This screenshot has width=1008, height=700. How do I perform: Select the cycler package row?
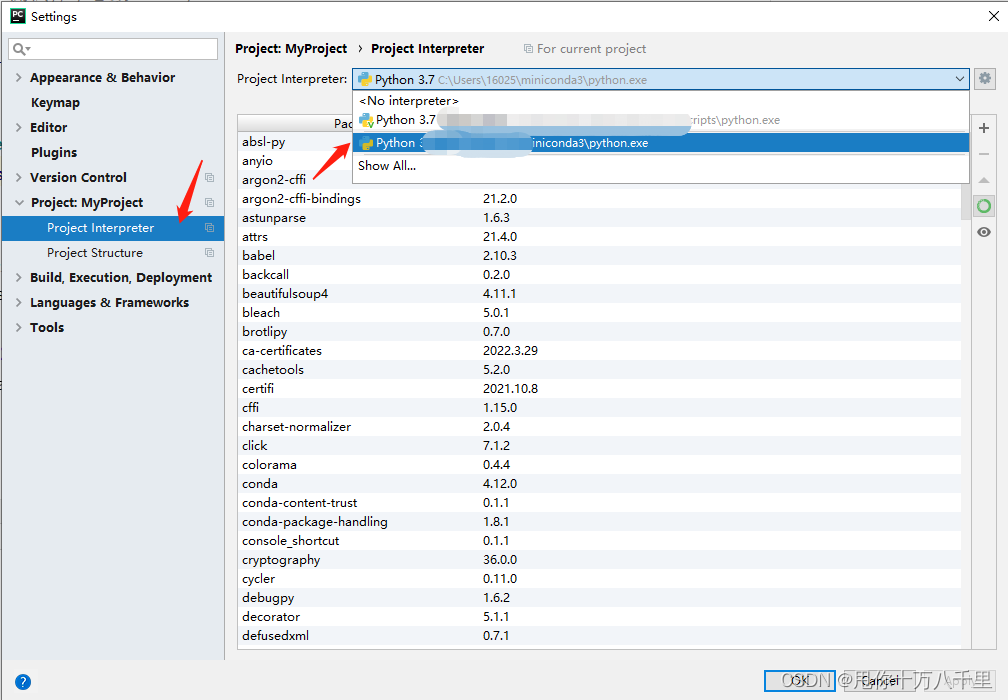click(x=599, y=579)
